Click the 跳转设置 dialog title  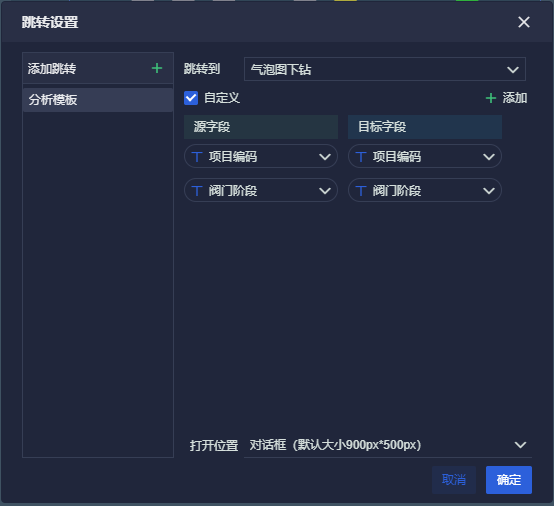coord(50,22)
